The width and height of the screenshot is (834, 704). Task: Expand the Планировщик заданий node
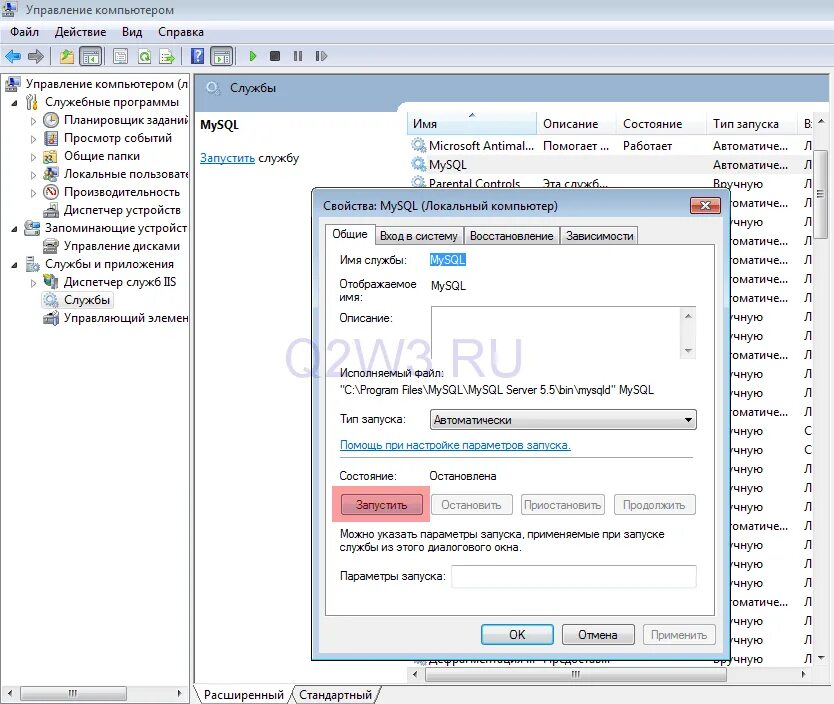[33, 121]
